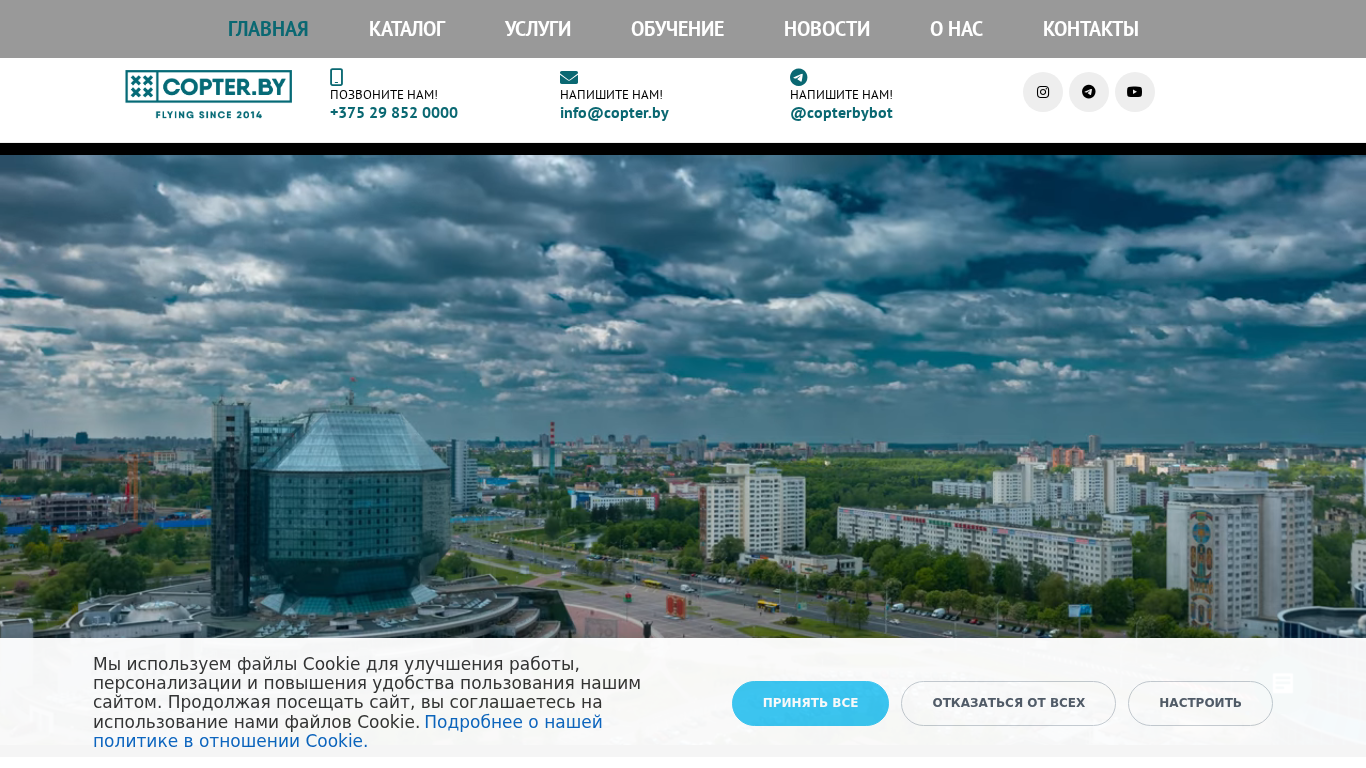This screenshot has width=1366, height=768.
Task: Accept cookies with ПРИНЯТЬ ВСЕ
Action: click(x=810, y=703)
